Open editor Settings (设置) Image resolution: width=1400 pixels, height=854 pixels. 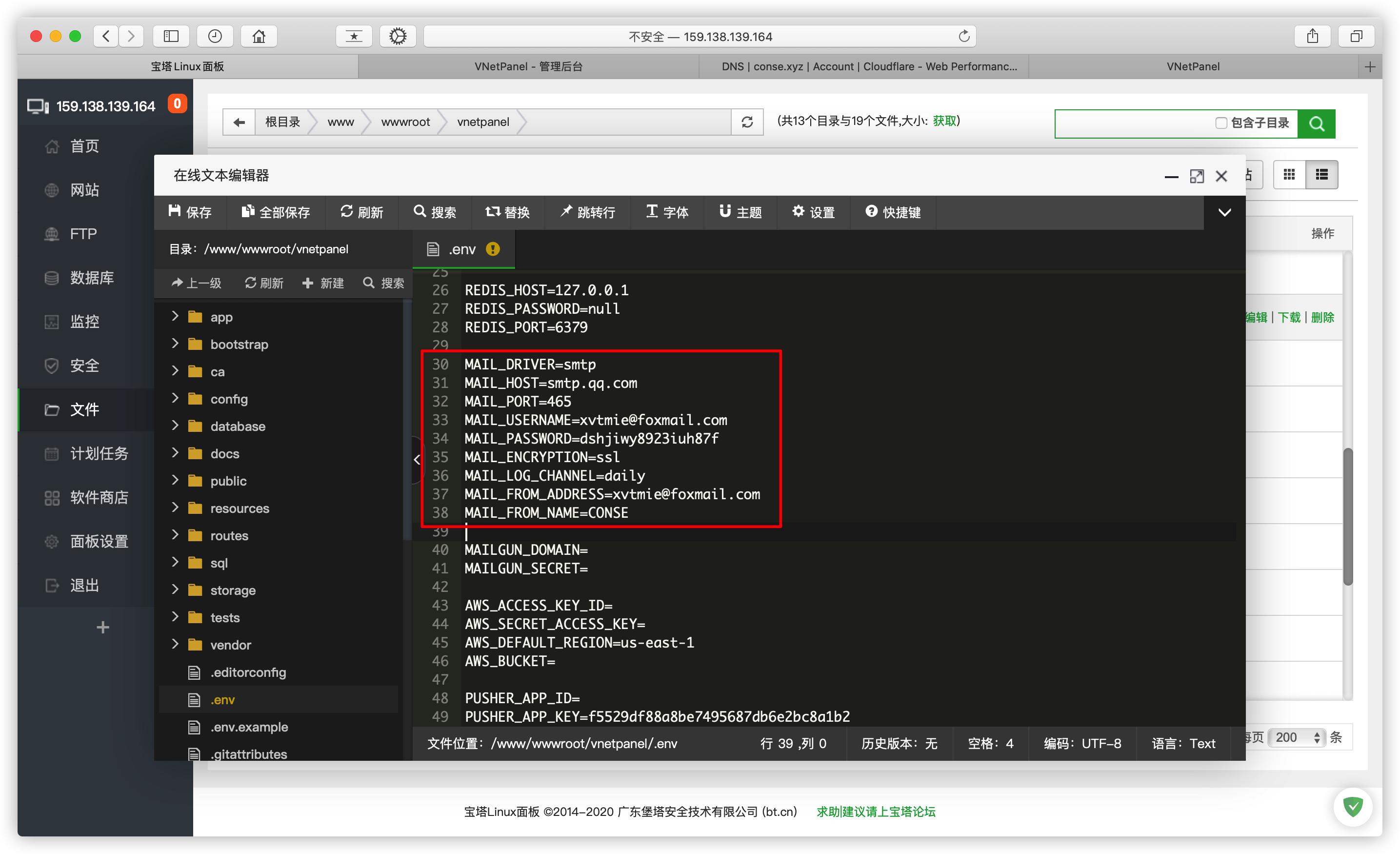tap(814, 212)
